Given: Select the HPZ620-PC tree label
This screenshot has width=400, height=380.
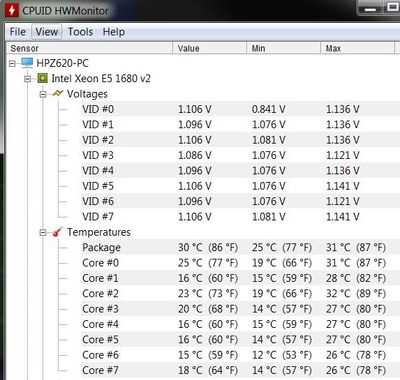Looking at the screenshot, I should pyautogui.click(x=62, y=63).
